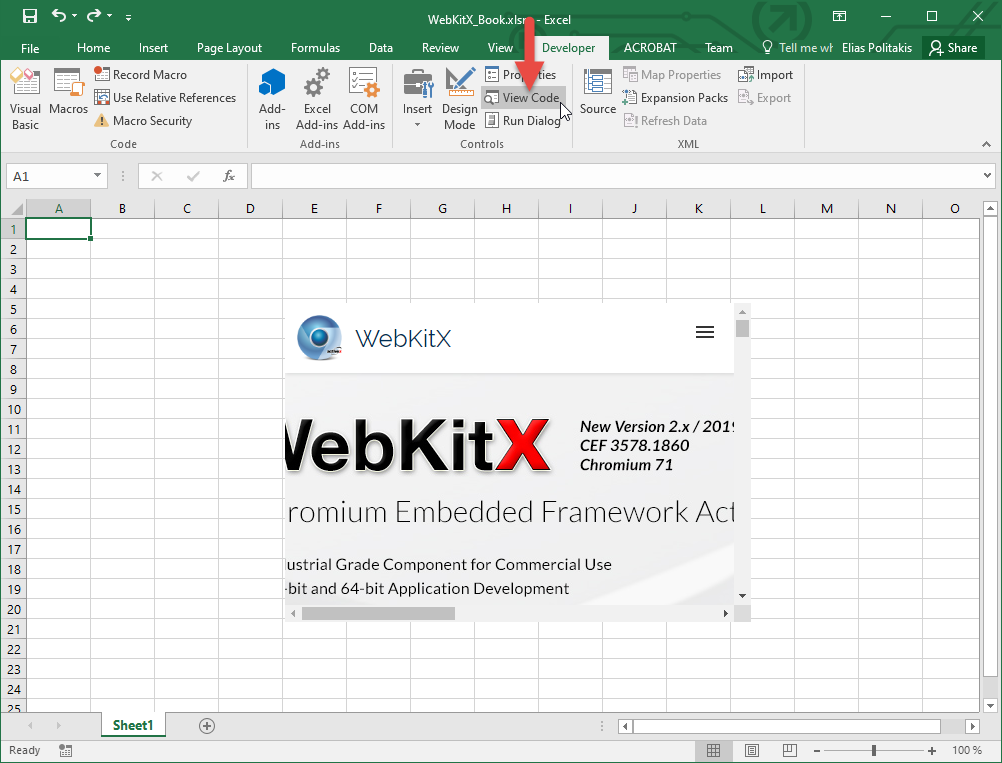Click the macro recording status bar icon

coord(65,750)
